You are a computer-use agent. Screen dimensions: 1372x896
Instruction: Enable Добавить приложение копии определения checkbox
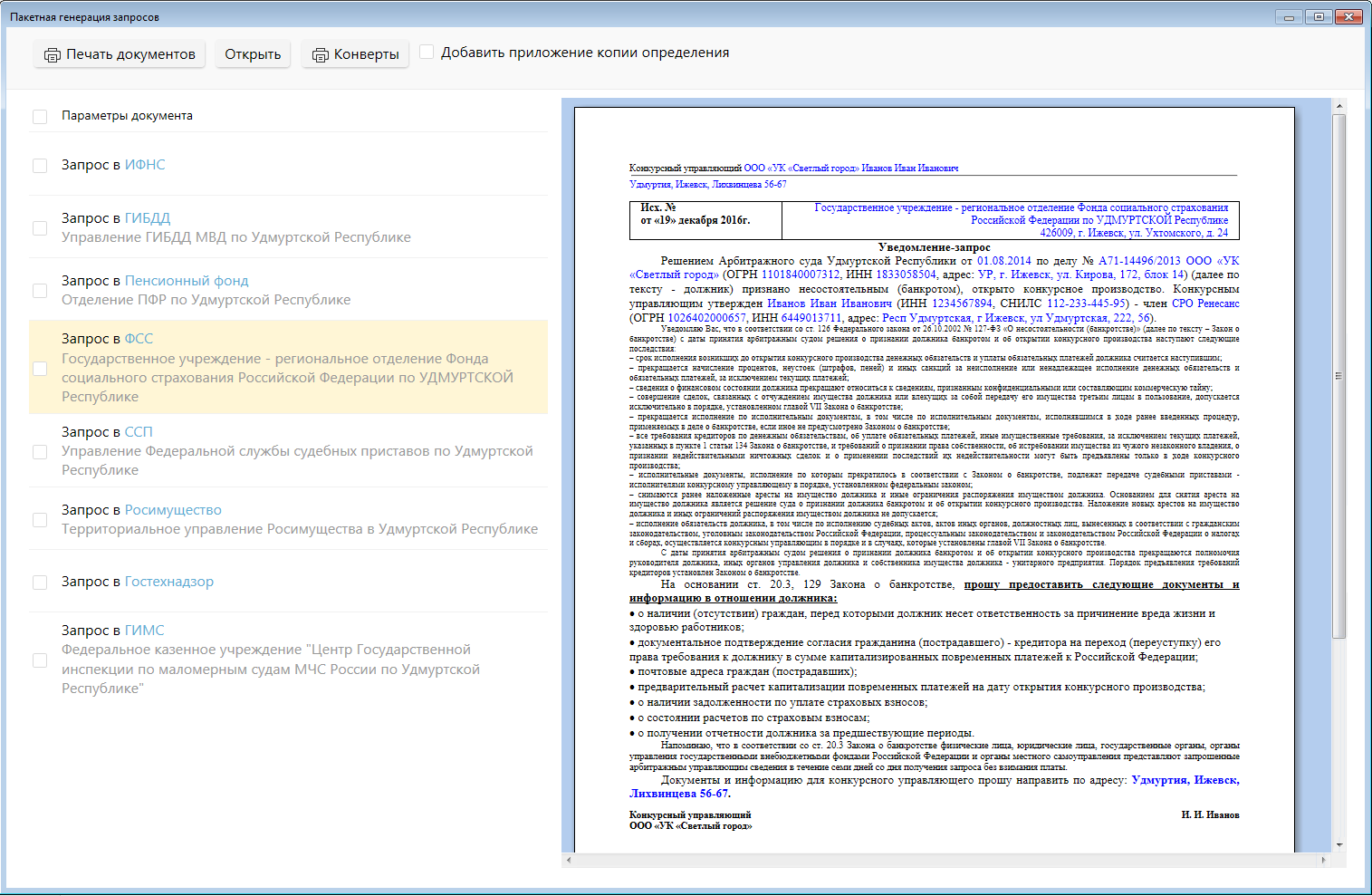click(427, 53)
